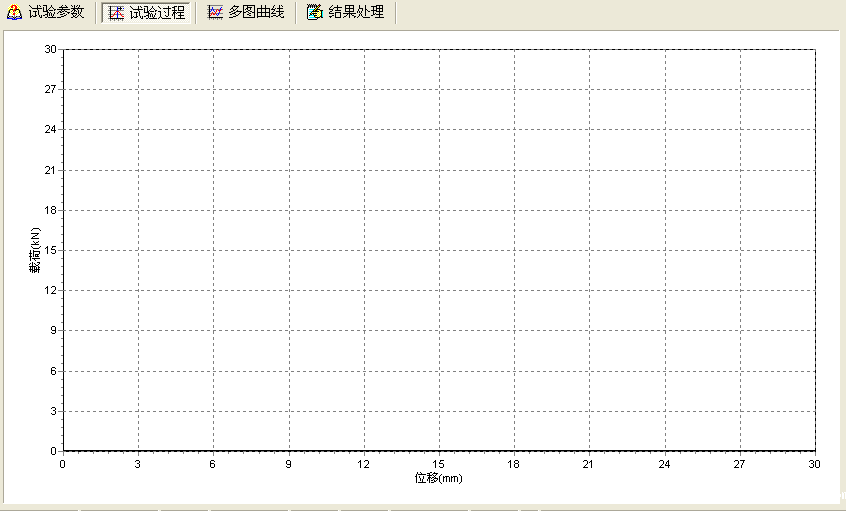Select the X-axis tick label 21
Image resolution: width=846 pixels, height=511 pixels.
(589, 464)
